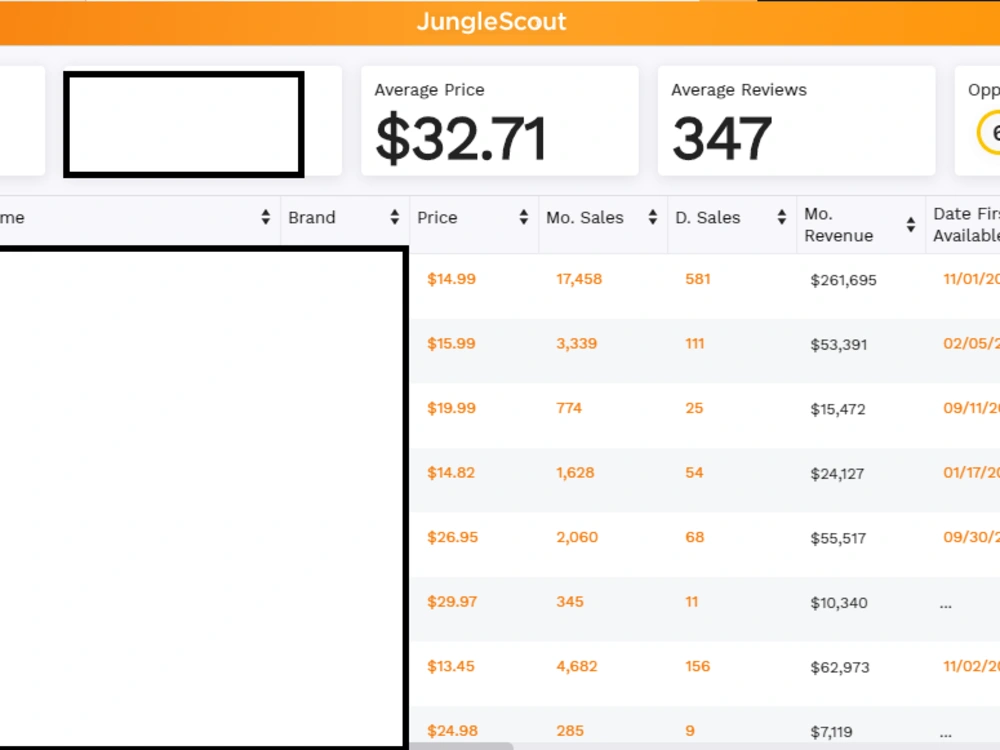
Task: Click price $14.82
Action: point(451,473)
